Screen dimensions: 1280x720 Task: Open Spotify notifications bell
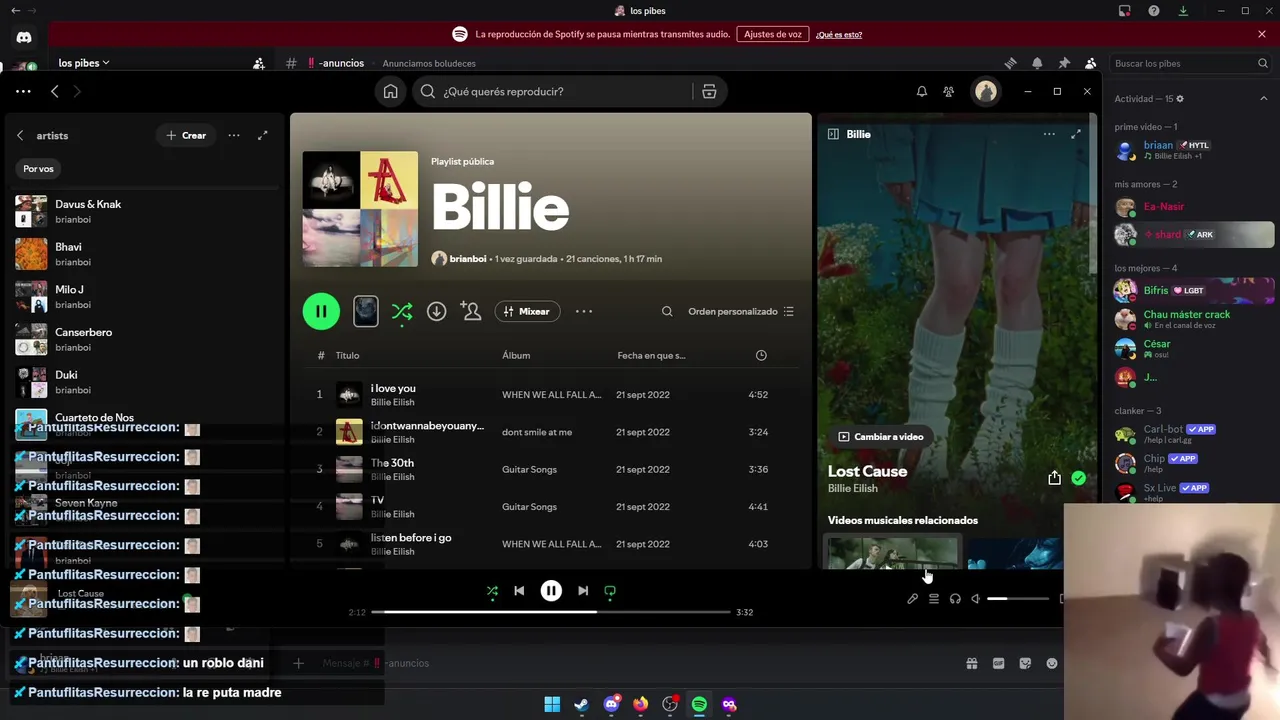click(x=921, y=91)
